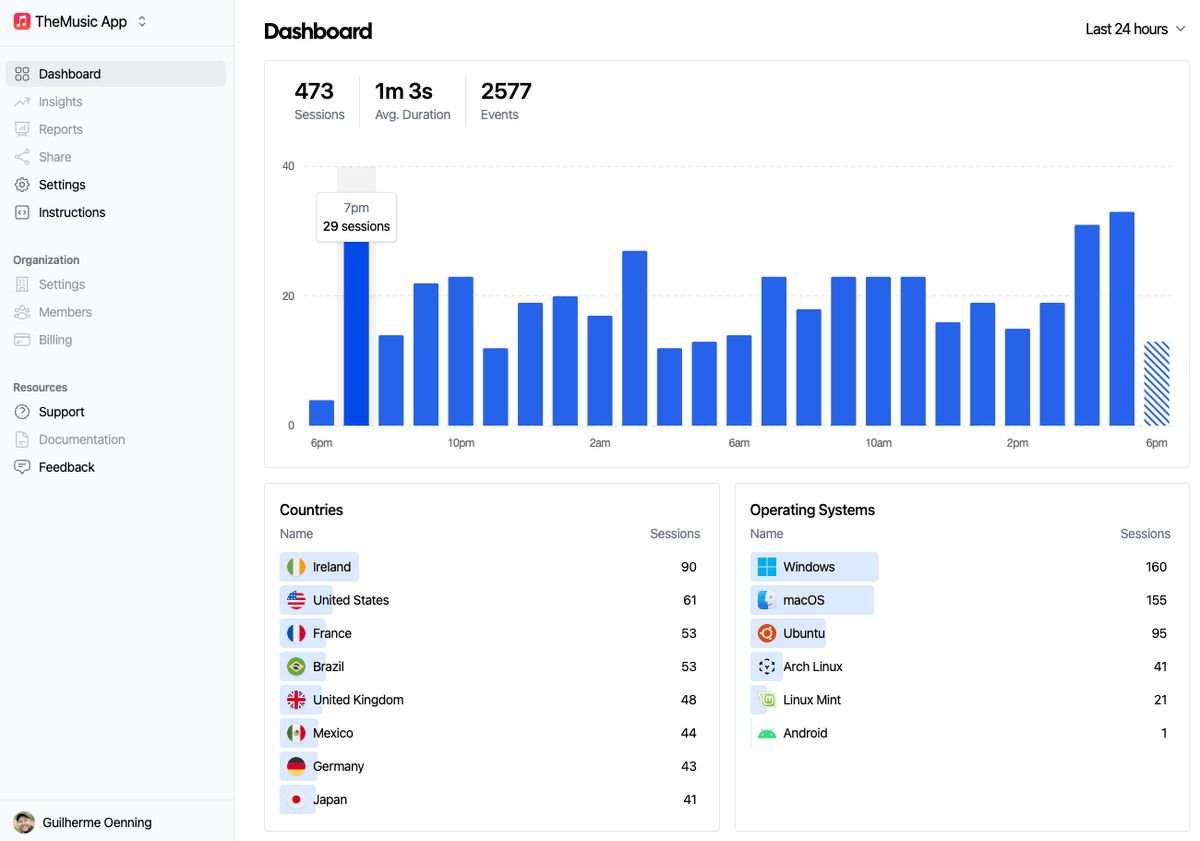Click the TheMusic App logo icon

[x=18, y=19]
